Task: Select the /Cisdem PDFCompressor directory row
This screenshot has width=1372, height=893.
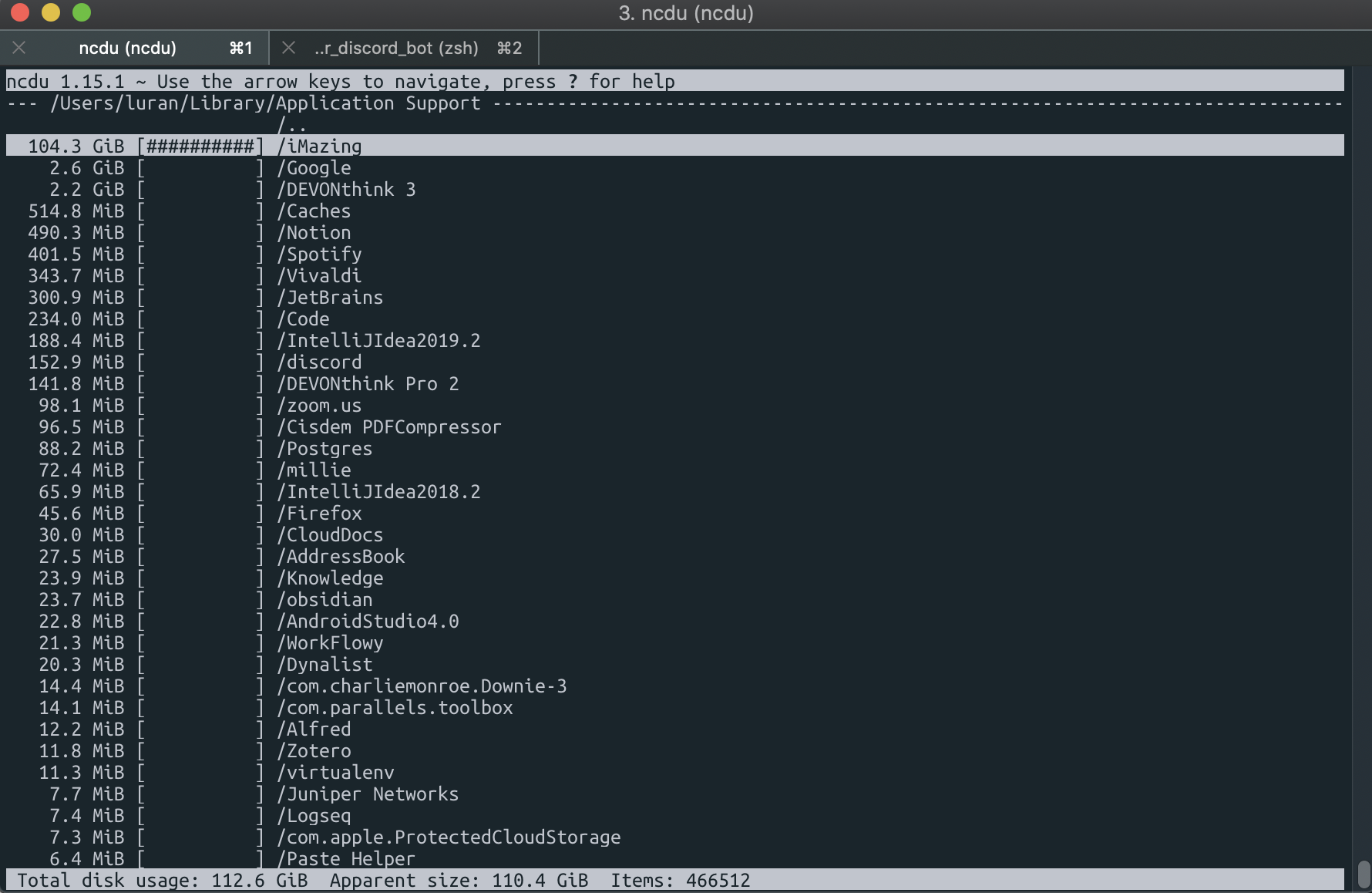Action: pos(675,426)
